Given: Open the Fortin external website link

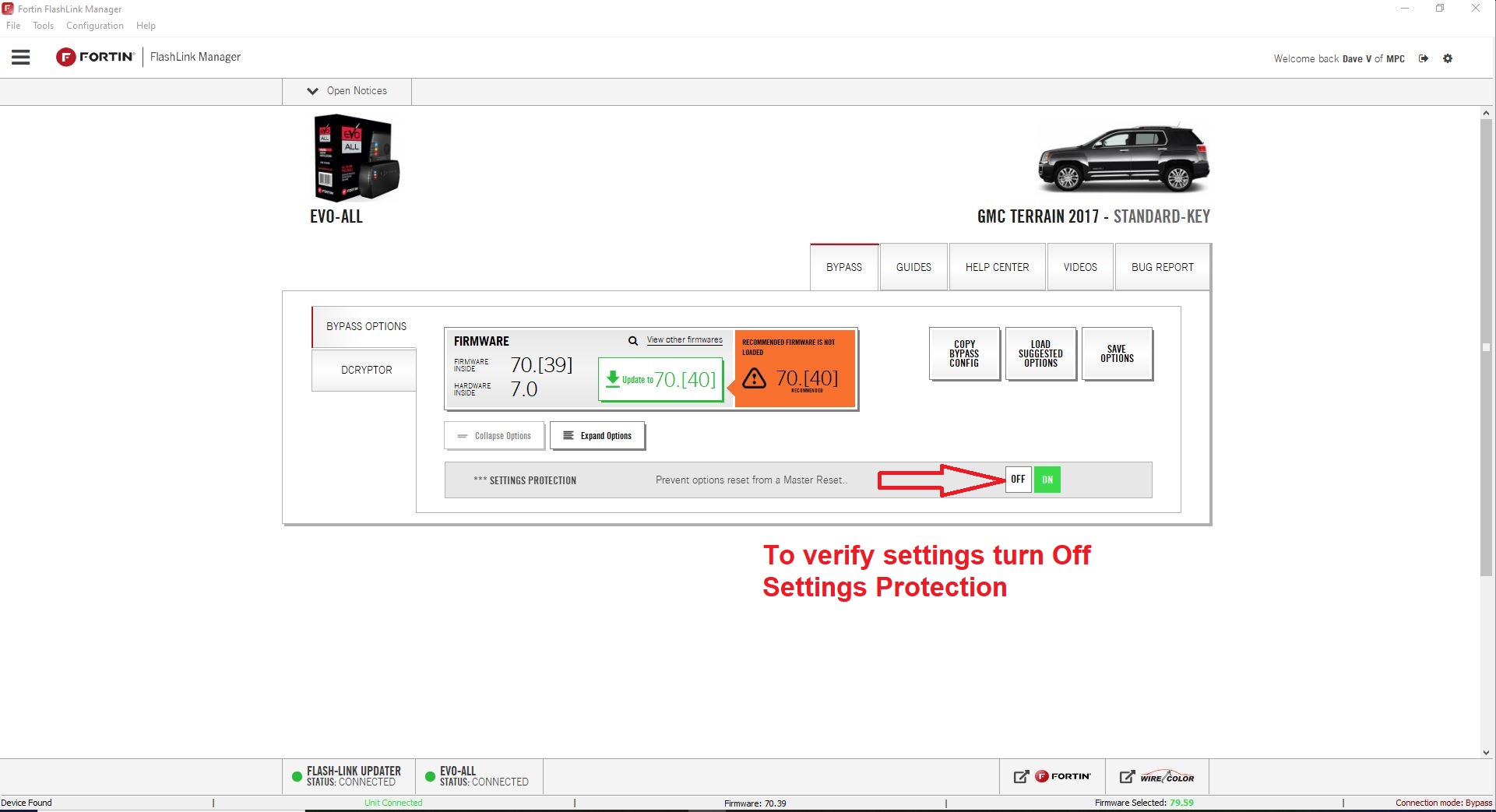Looking at the screenshot, I should (x=1052, y=776).
